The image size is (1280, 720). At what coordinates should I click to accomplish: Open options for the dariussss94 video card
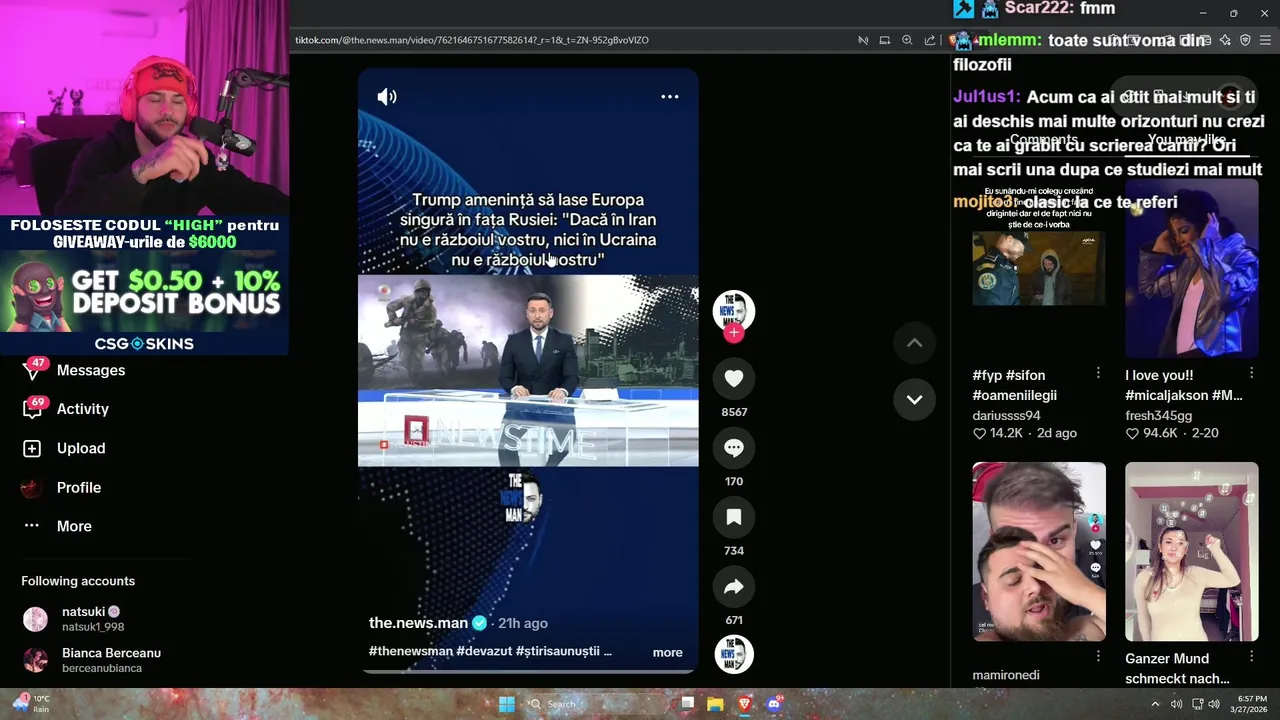coord(1098,373)
